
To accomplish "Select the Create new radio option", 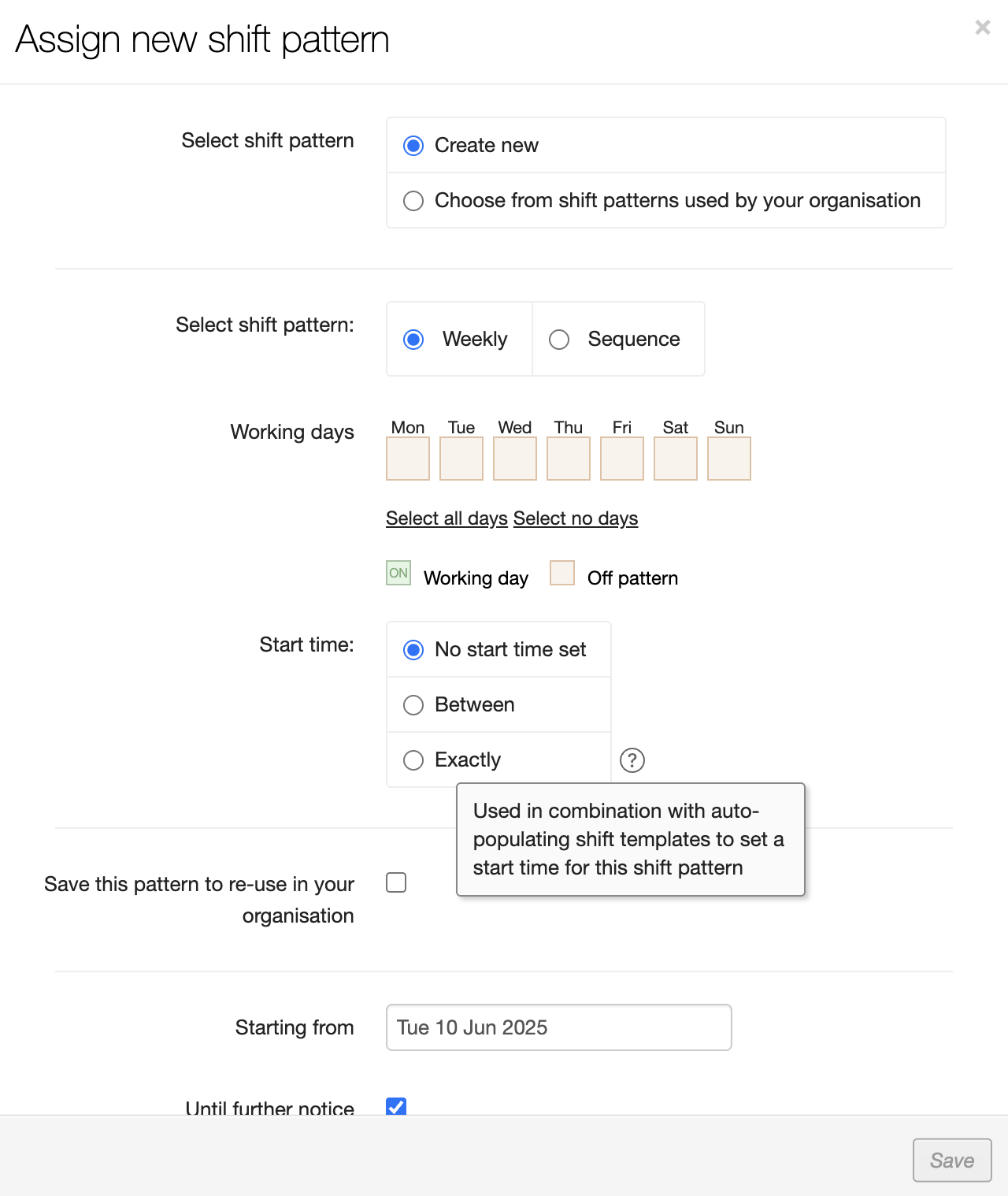I will coord(413,146).
